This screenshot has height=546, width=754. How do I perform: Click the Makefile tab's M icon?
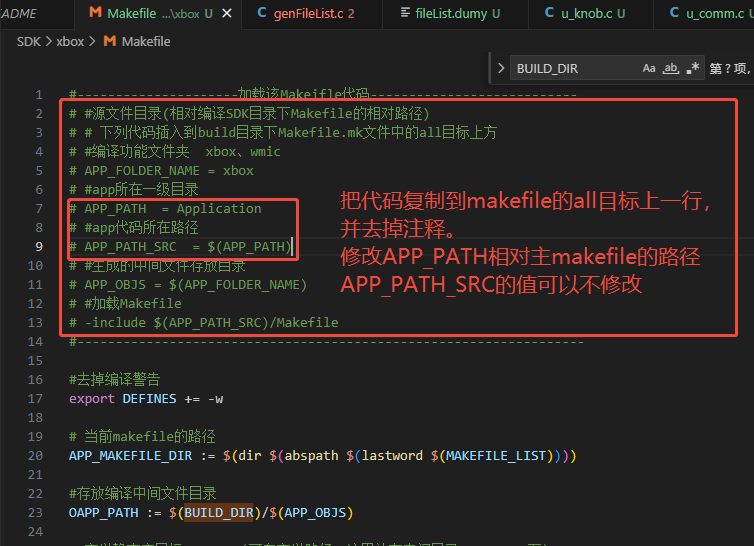(96, 13)
